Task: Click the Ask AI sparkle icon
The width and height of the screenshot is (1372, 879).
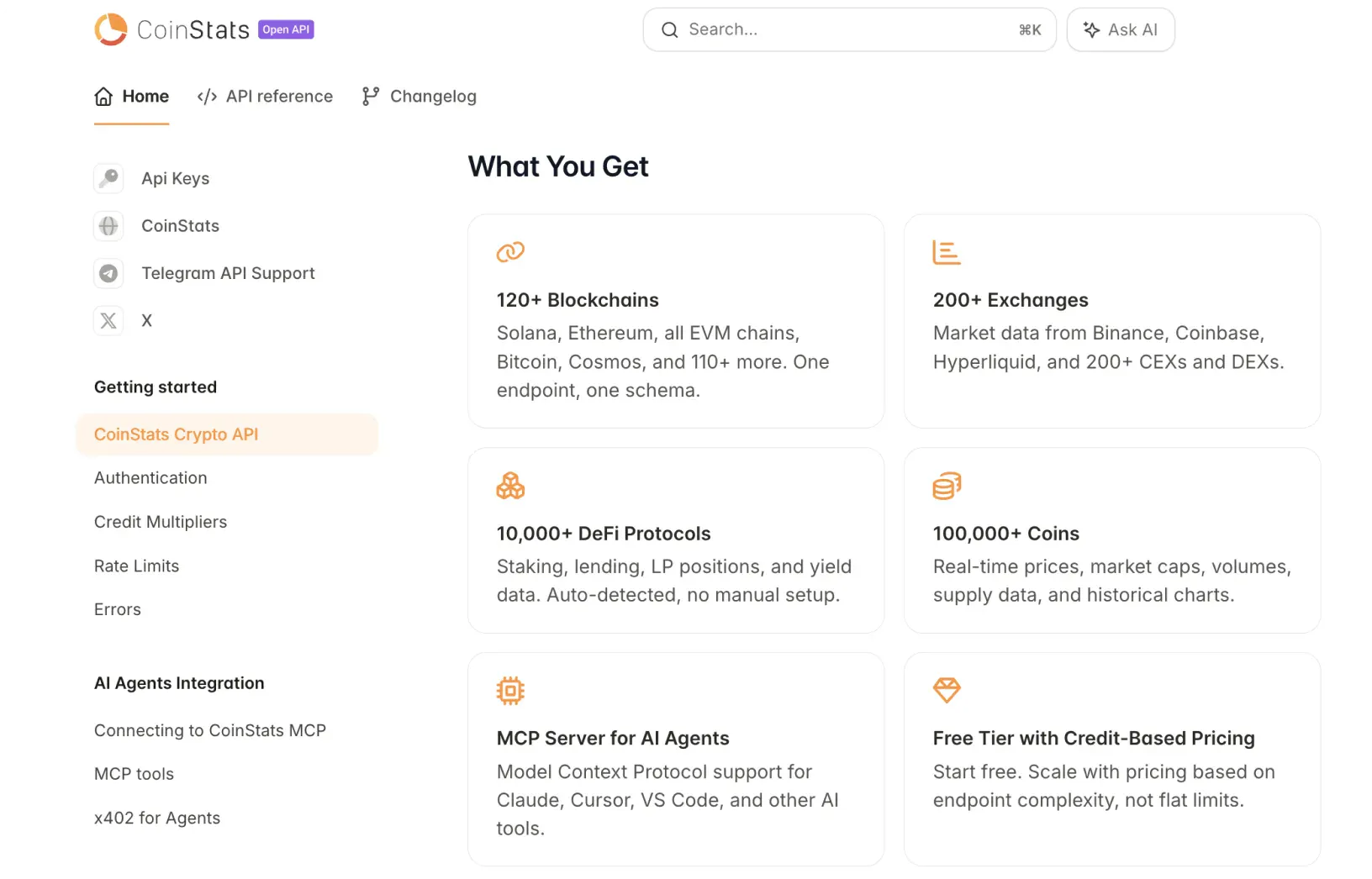Action: [1090, 29]
